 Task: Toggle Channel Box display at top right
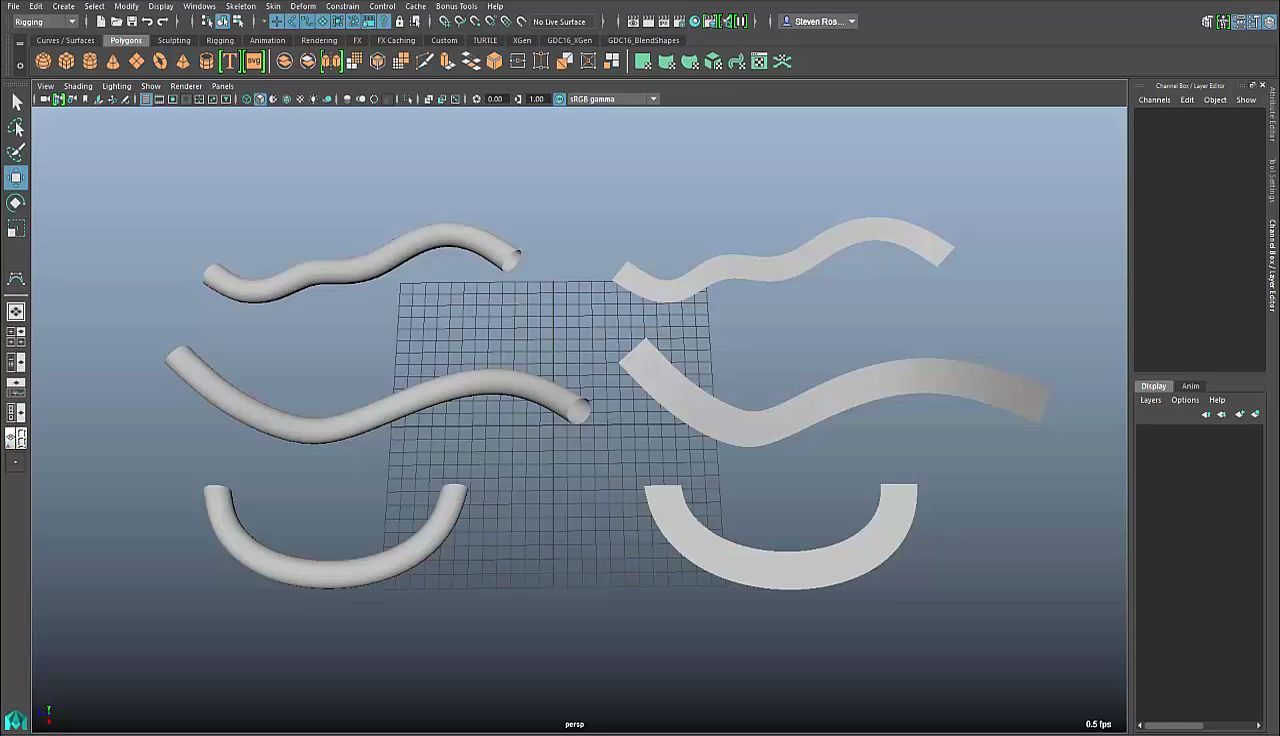coord(1268,21)
